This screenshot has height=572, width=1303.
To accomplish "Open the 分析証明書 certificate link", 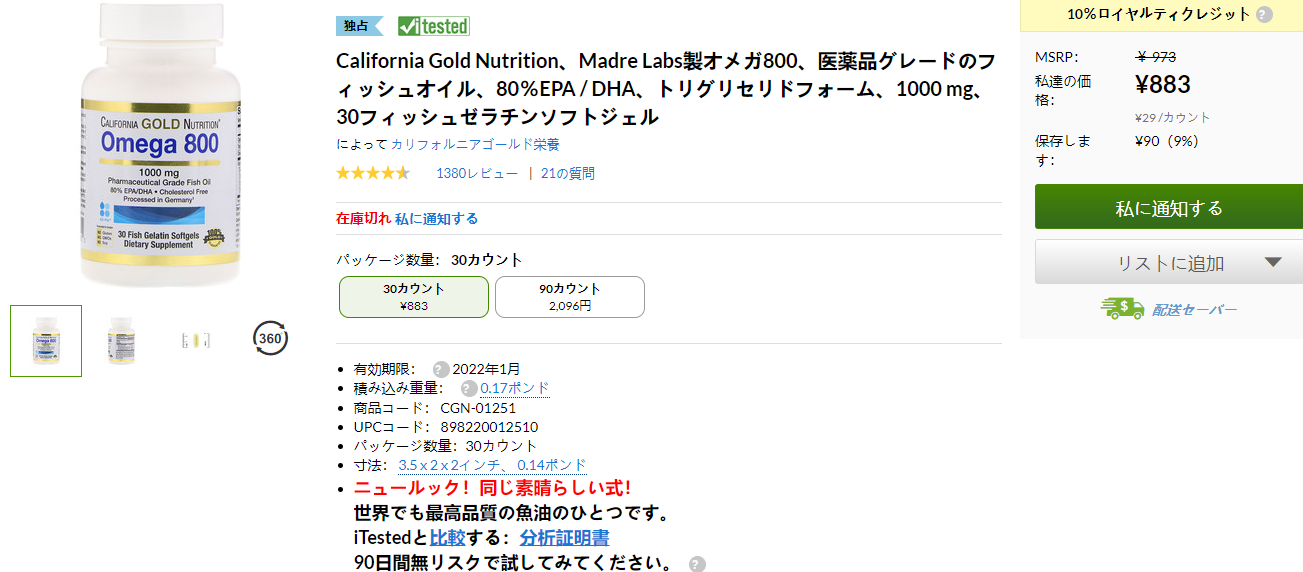I will [x=564, y=538].
